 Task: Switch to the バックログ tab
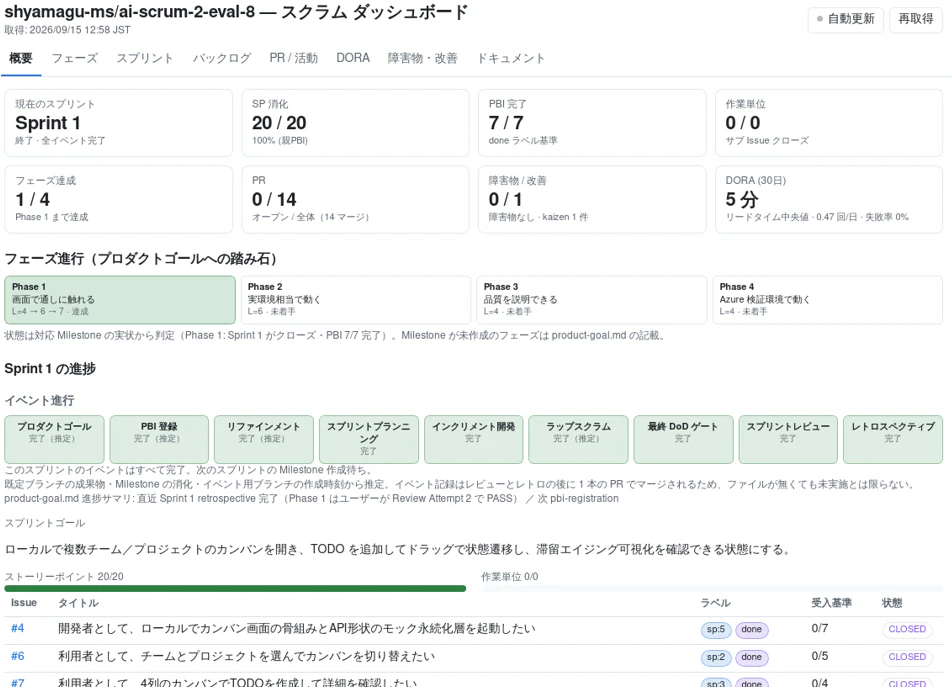click(x=222, y=58)
